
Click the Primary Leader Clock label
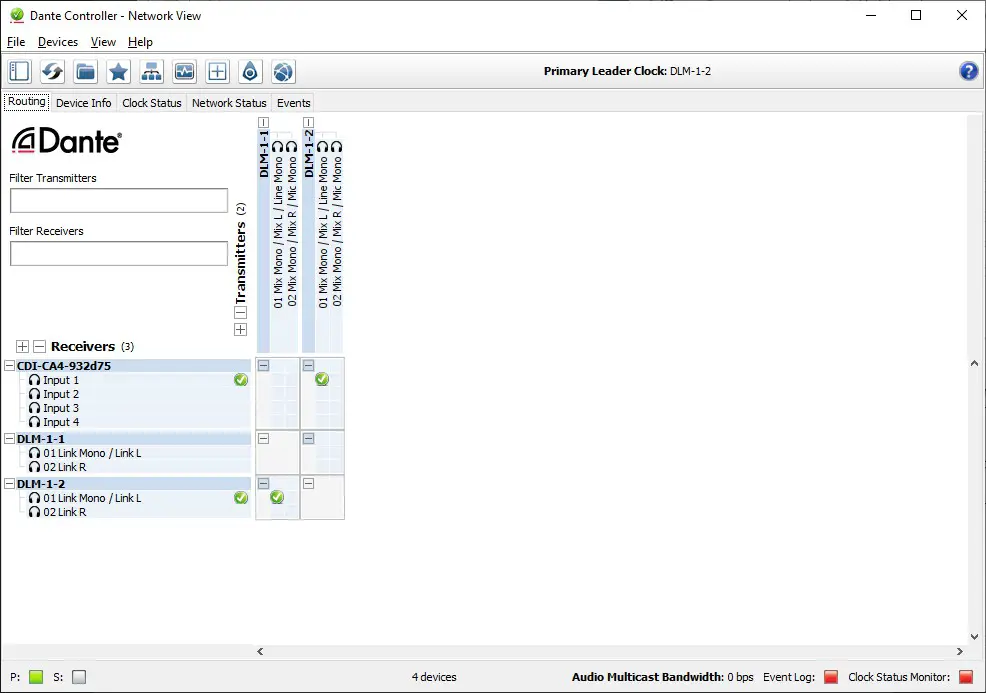[627, 71]
